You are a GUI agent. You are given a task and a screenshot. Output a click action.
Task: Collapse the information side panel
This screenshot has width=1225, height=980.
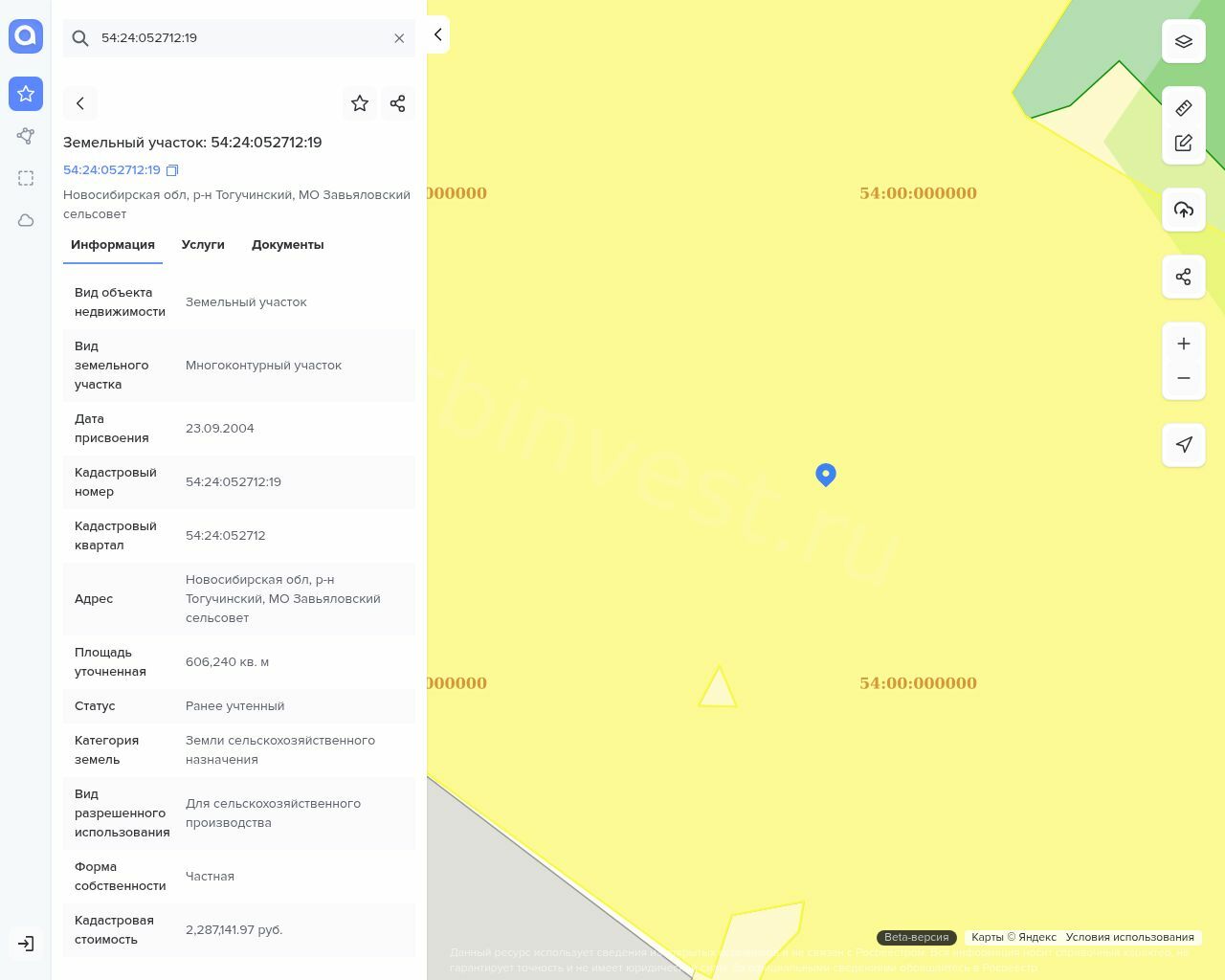coord(437,34)
